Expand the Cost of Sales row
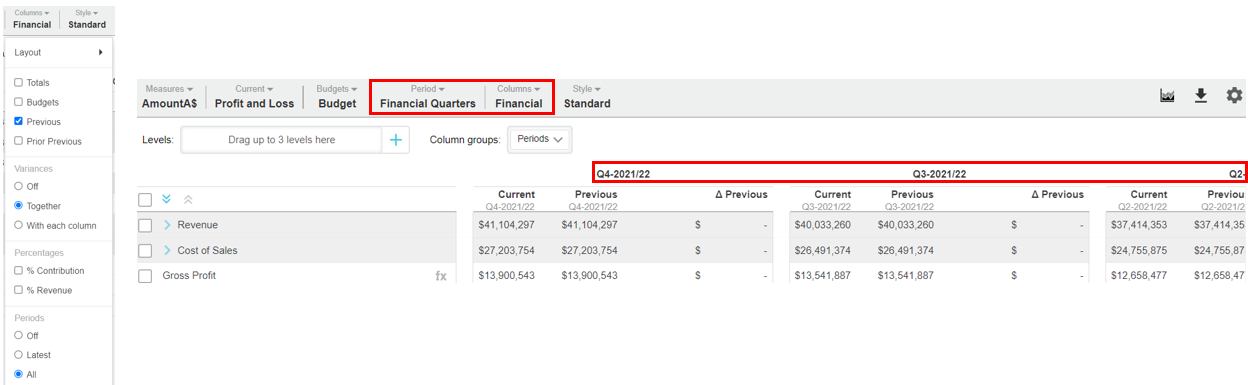Image resolution: width=1248 pixels, height=385 pixels. coord(168,250)
